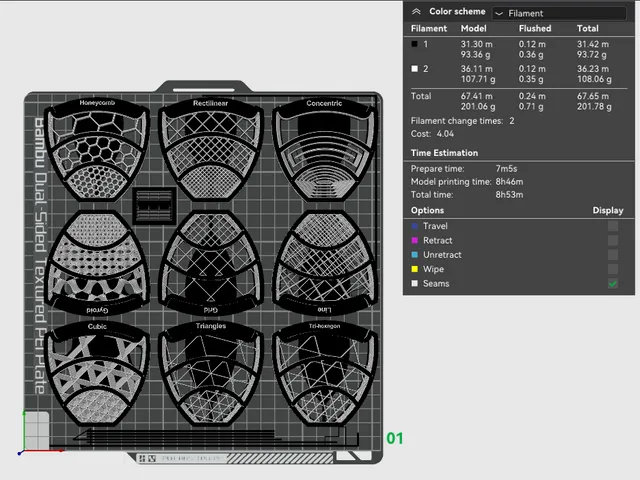Click the cyan Unretract color swatch
The height and width of the screenshot is (480, 640).
[x=415, y=255]
